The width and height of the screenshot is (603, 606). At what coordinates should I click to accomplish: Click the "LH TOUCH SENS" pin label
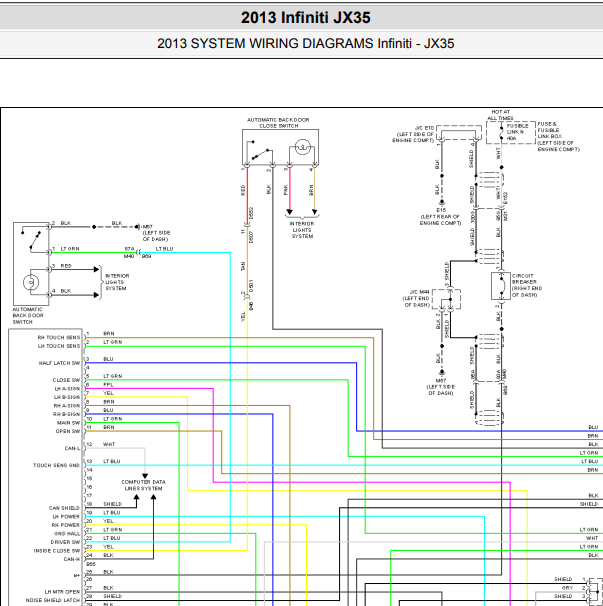coord(59,346)
